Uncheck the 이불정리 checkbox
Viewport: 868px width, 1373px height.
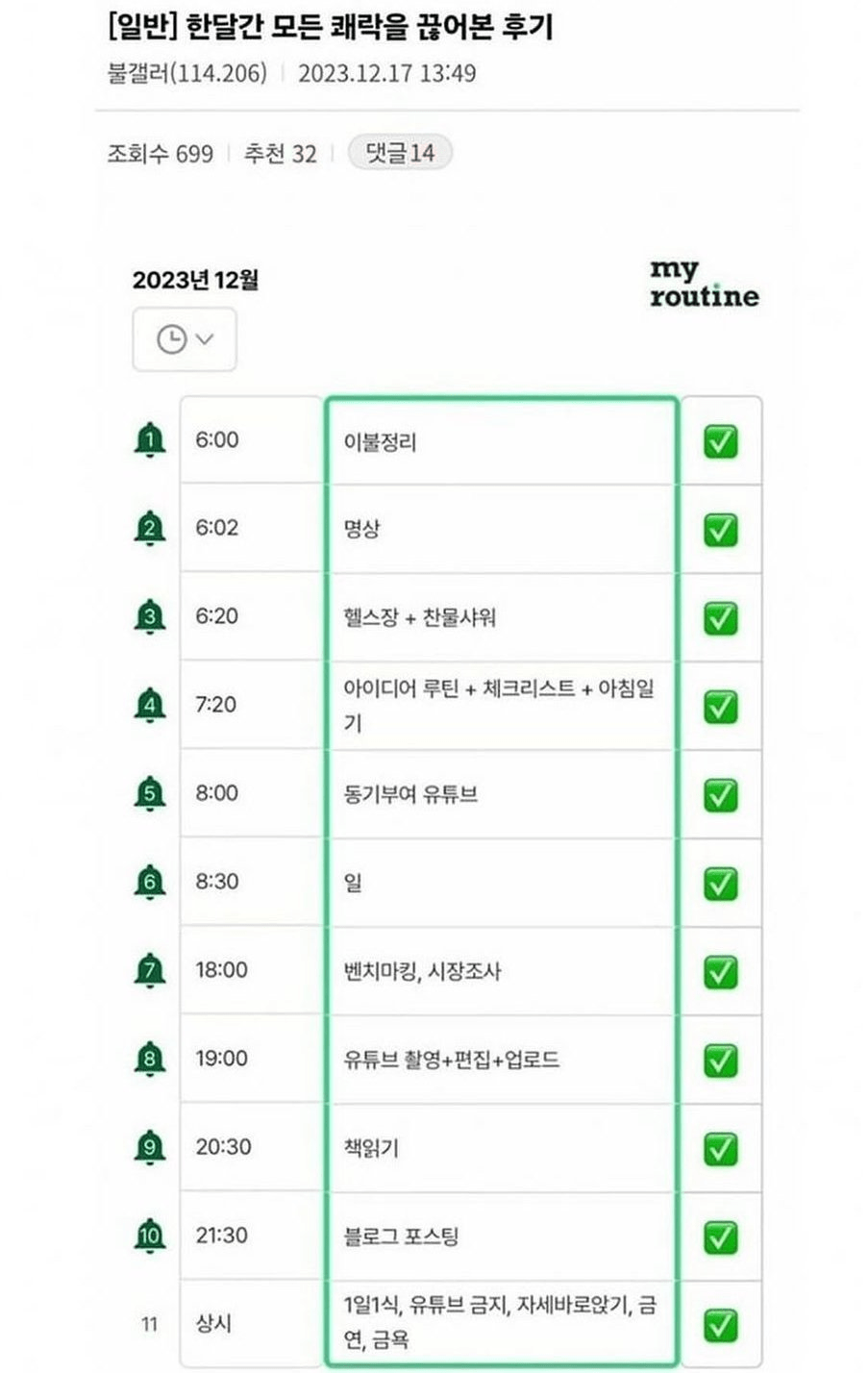[x=720, y=441]
